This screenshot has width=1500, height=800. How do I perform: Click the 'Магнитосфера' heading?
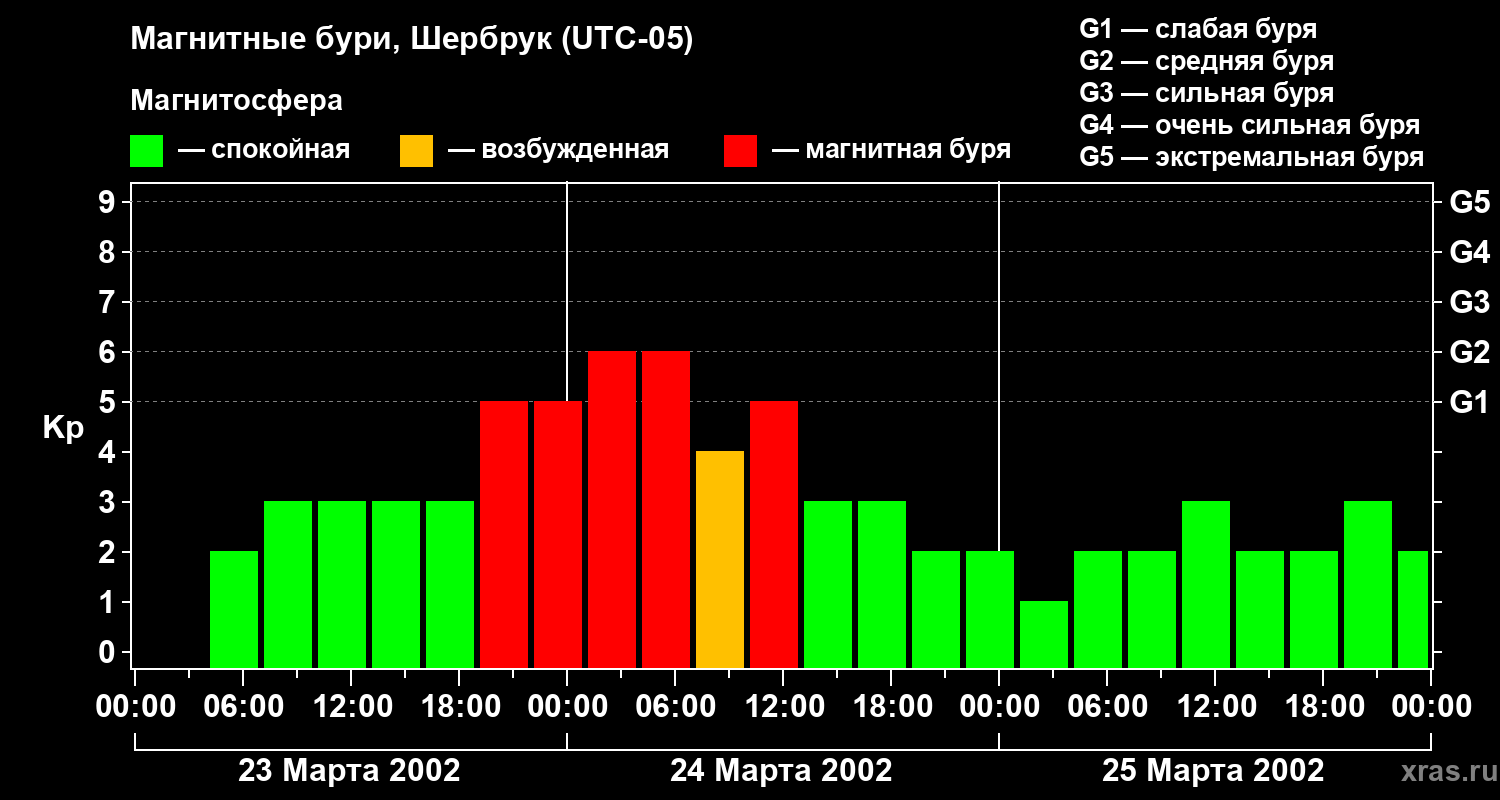pyautogui.click(x=236, y=101)
